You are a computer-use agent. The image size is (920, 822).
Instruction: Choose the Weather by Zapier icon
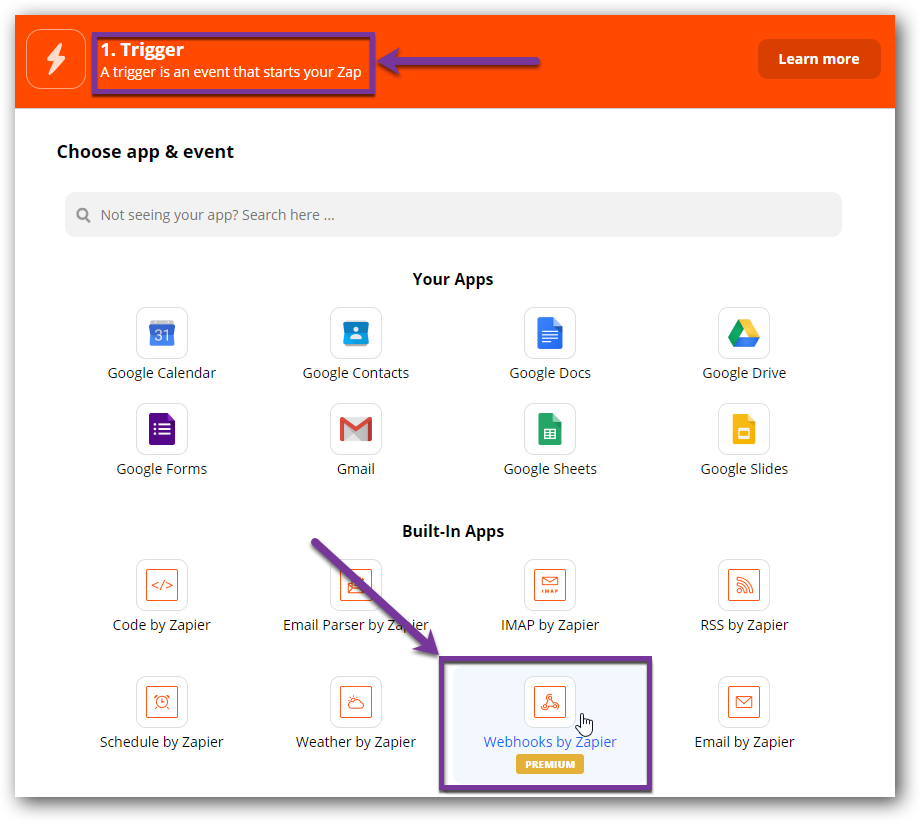tap(356, 702)
